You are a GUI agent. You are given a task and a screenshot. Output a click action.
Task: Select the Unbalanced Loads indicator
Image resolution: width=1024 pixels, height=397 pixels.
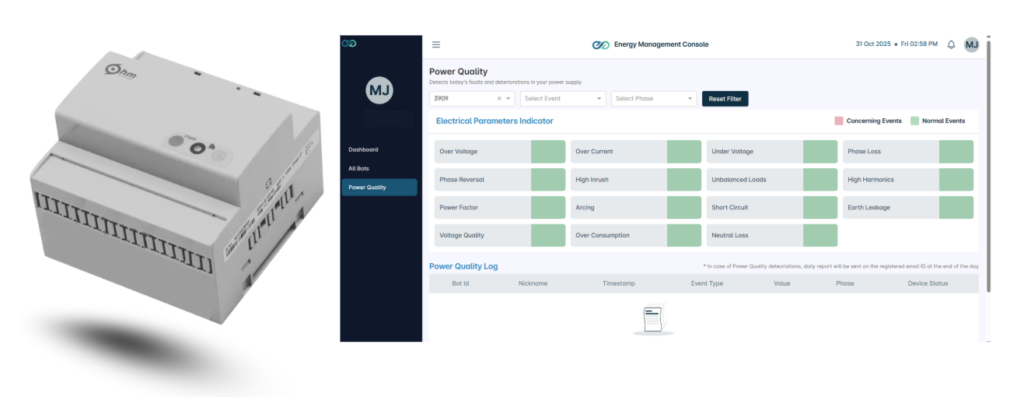pyautogui.click(x=772, y=180)
